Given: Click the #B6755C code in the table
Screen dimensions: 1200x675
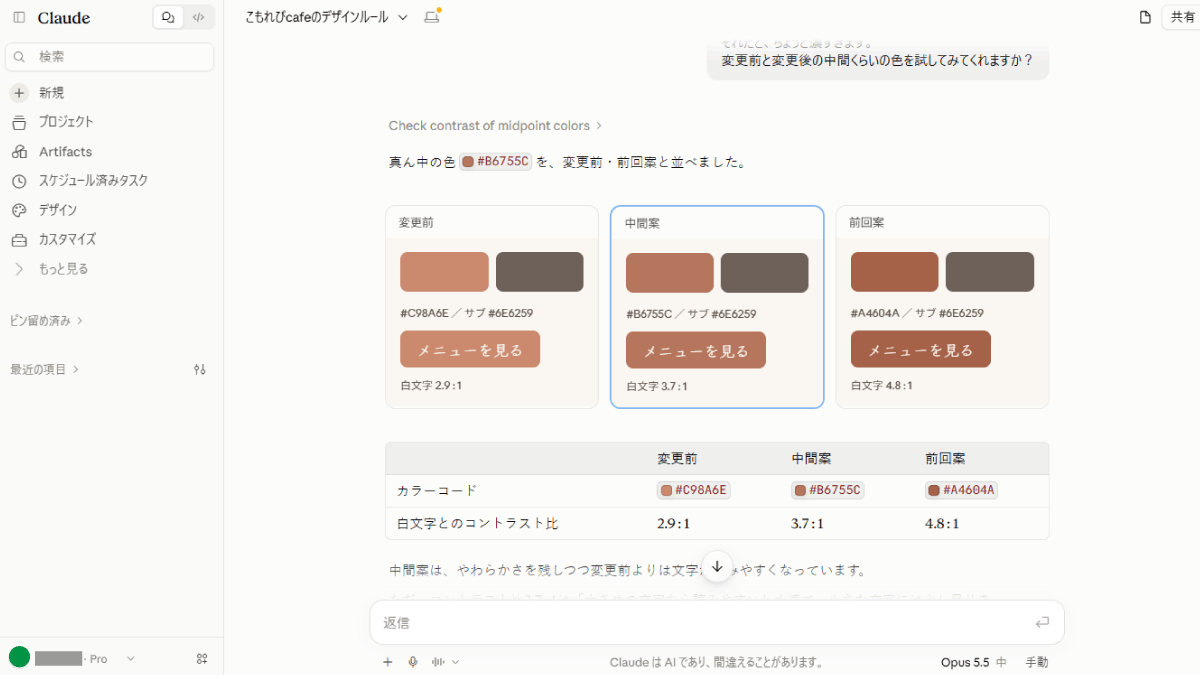Looking at the screenshot, I should click(828, 490).
